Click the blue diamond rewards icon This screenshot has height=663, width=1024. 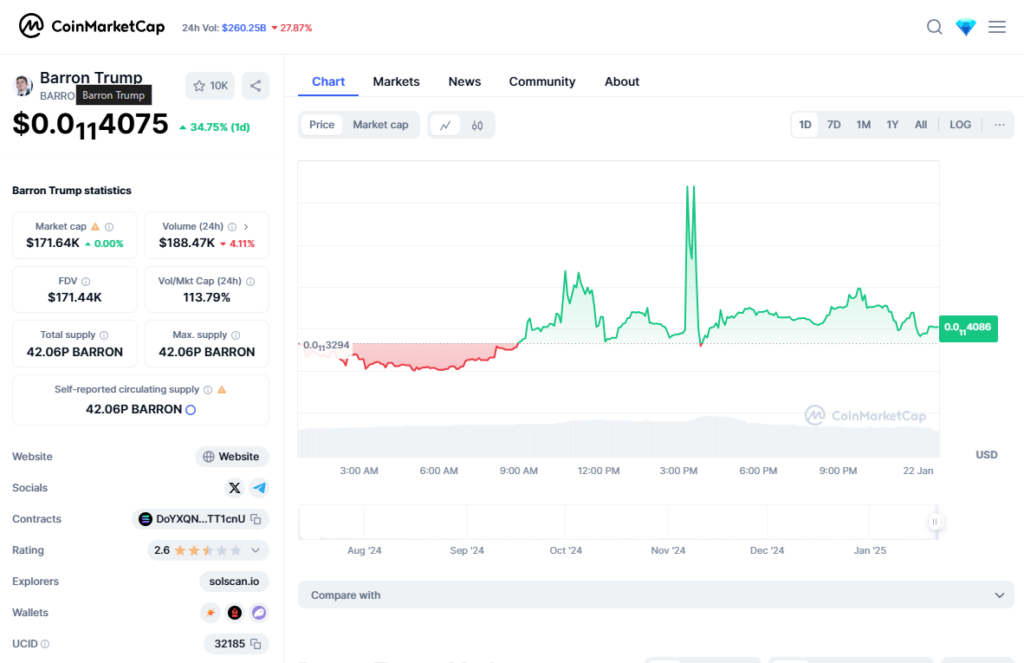point(966,27)
